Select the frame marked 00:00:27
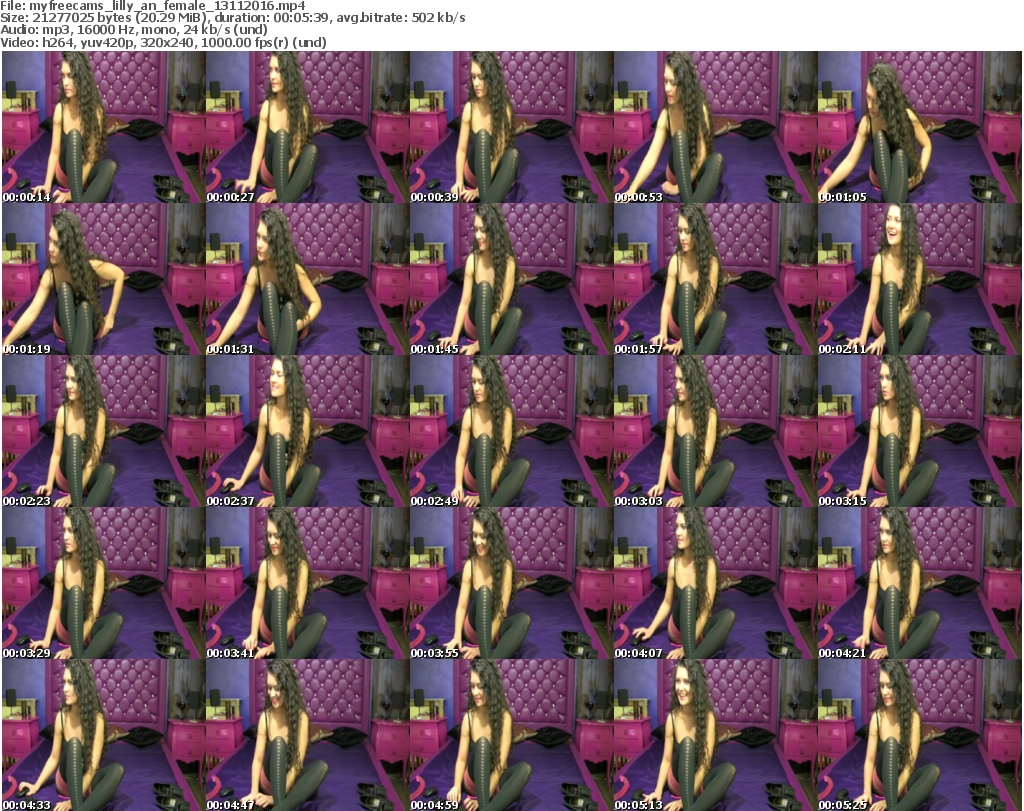 (x=307, y=128)
